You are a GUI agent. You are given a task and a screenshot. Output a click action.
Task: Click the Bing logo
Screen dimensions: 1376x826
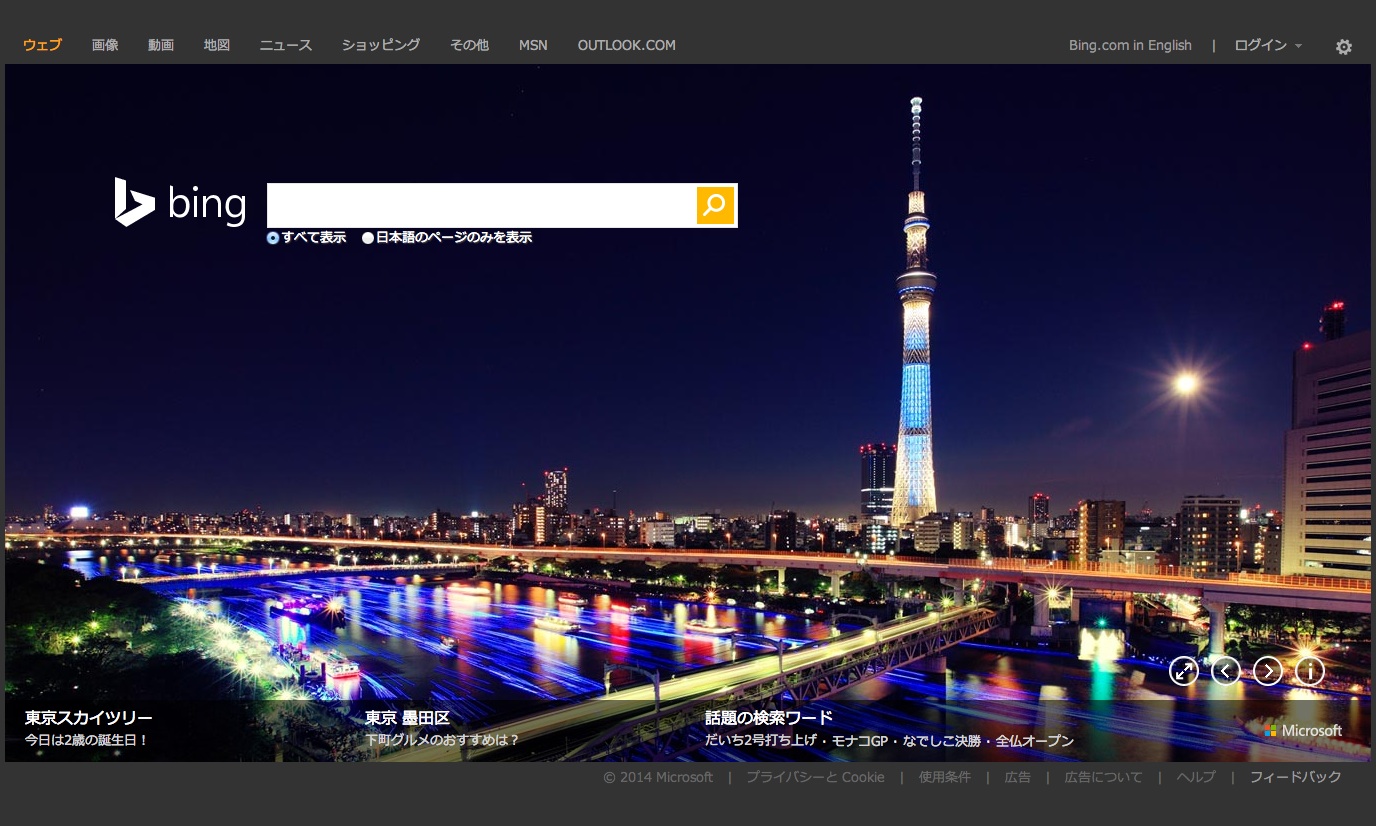click(180, 203)
